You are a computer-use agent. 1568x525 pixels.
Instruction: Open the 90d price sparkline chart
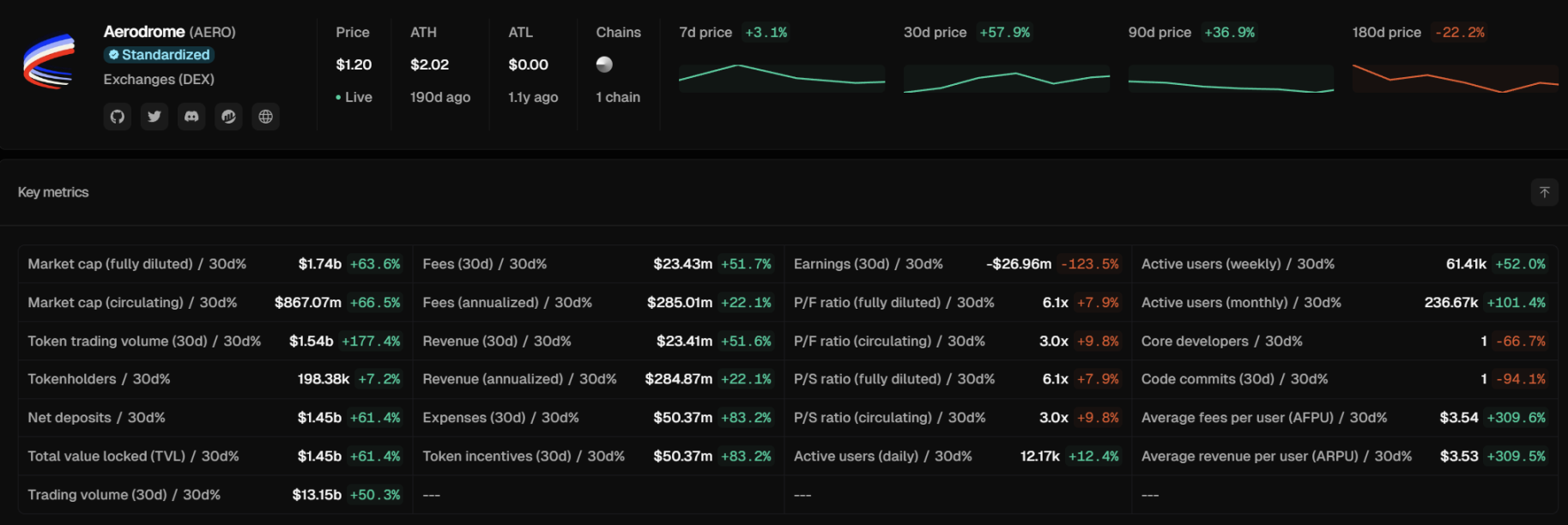click(1232, 78)
